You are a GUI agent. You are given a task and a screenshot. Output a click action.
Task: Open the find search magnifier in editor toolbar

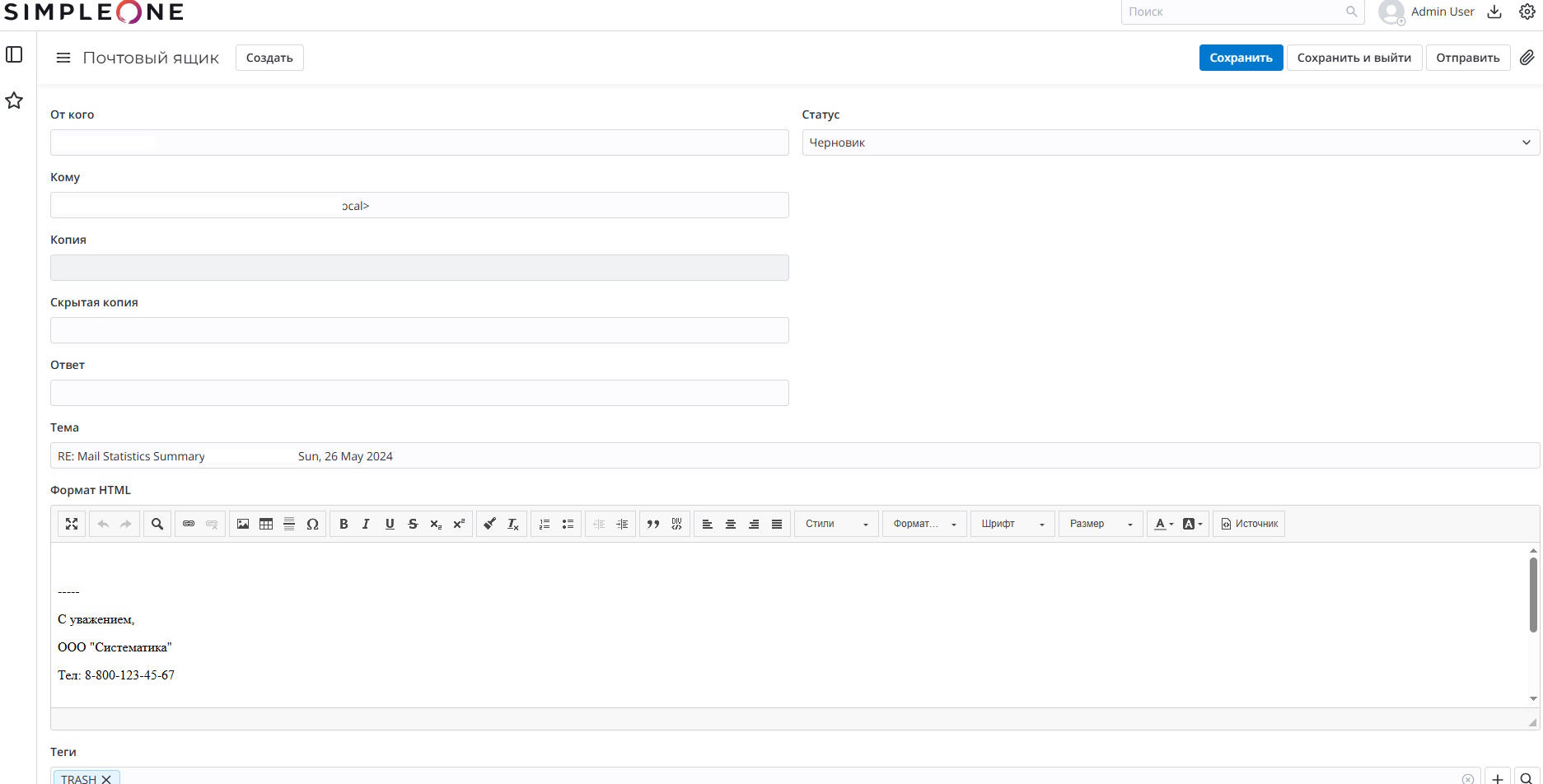157,524
